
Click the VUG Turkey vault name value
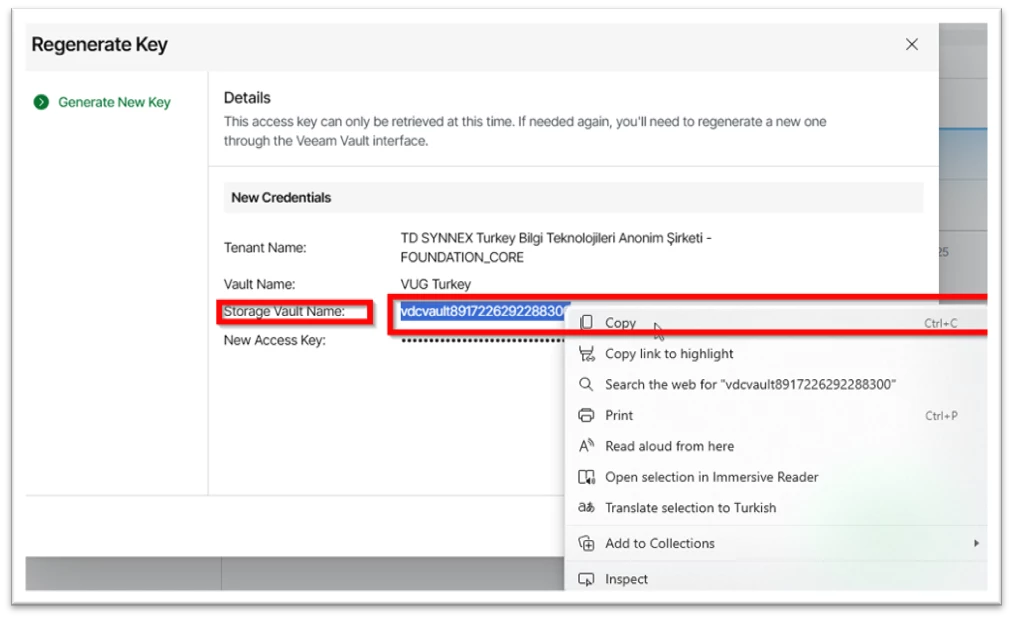point(435,284)
